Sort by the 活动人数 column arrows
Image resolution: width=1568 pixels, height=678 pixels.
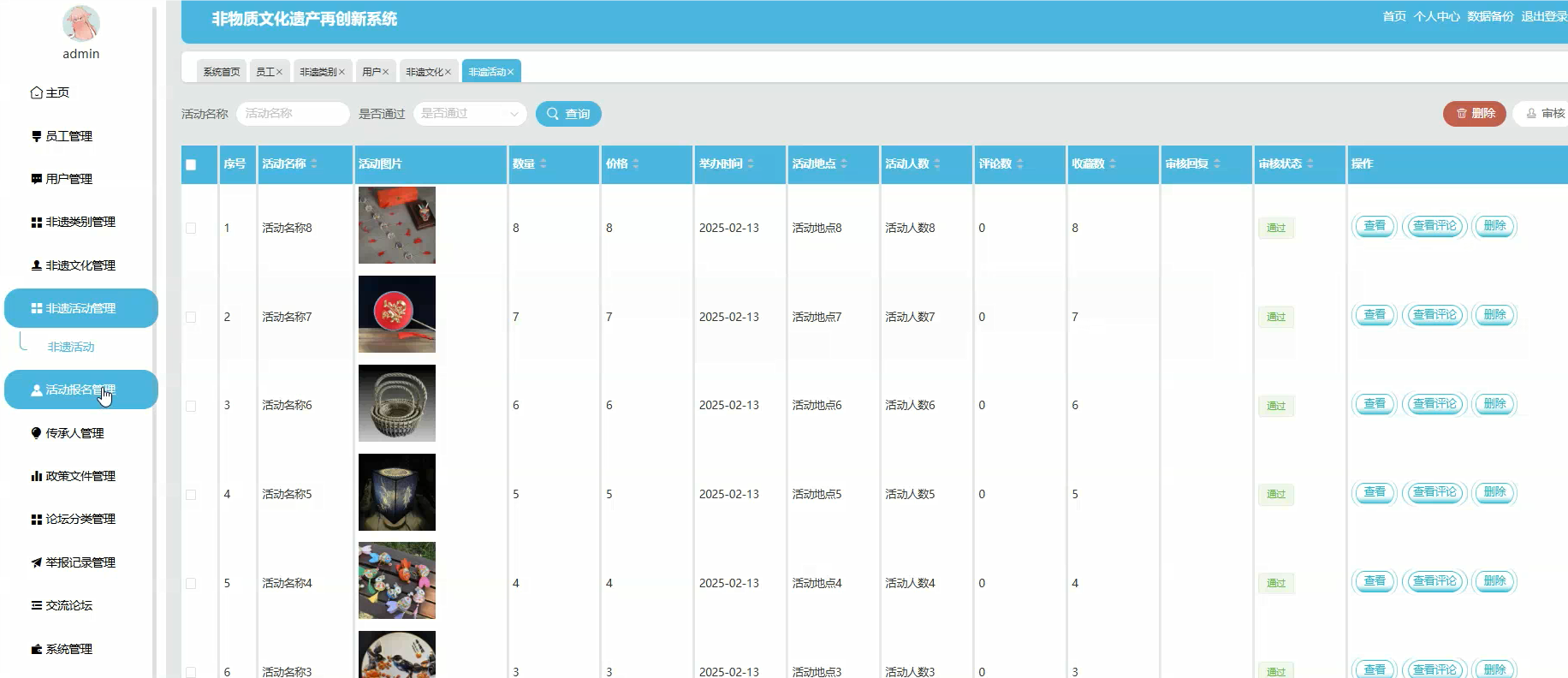click(937, 164)
